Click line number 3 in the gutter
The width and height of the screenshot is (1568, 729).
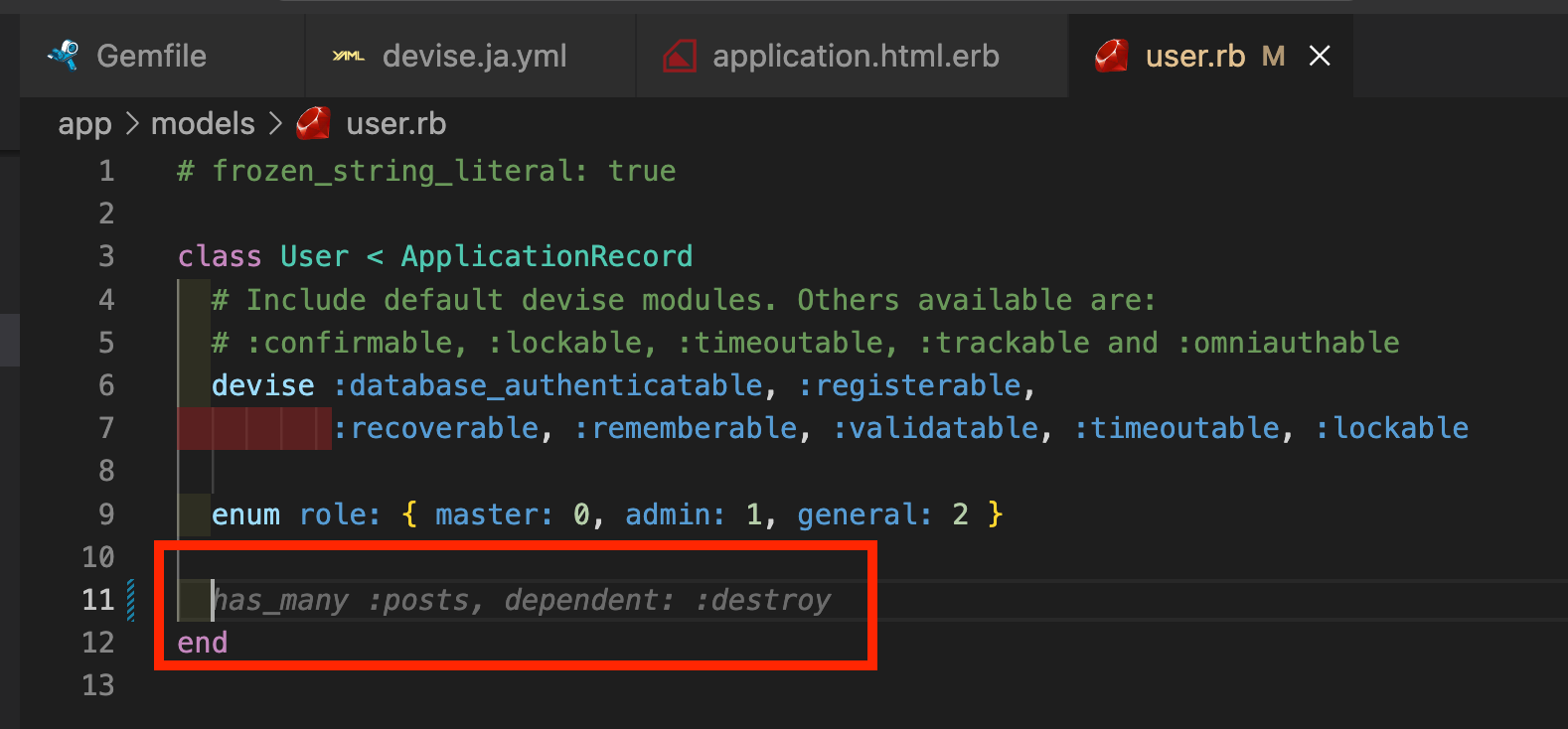click(x=106, y=256)
